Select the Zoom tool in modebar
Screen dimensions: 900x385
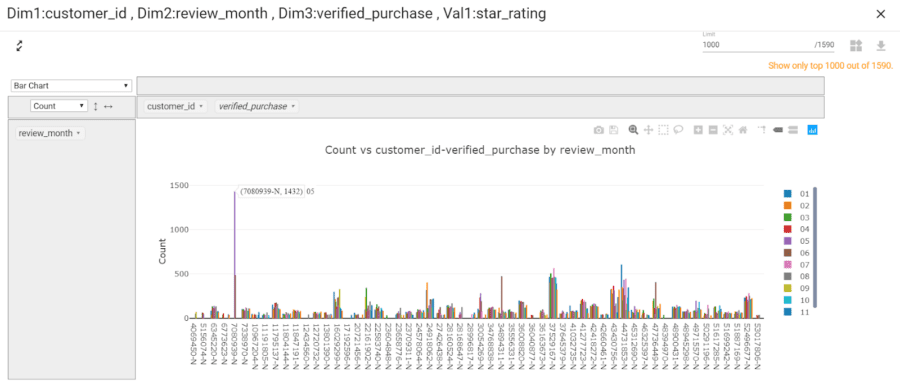(x=633, y=130)
